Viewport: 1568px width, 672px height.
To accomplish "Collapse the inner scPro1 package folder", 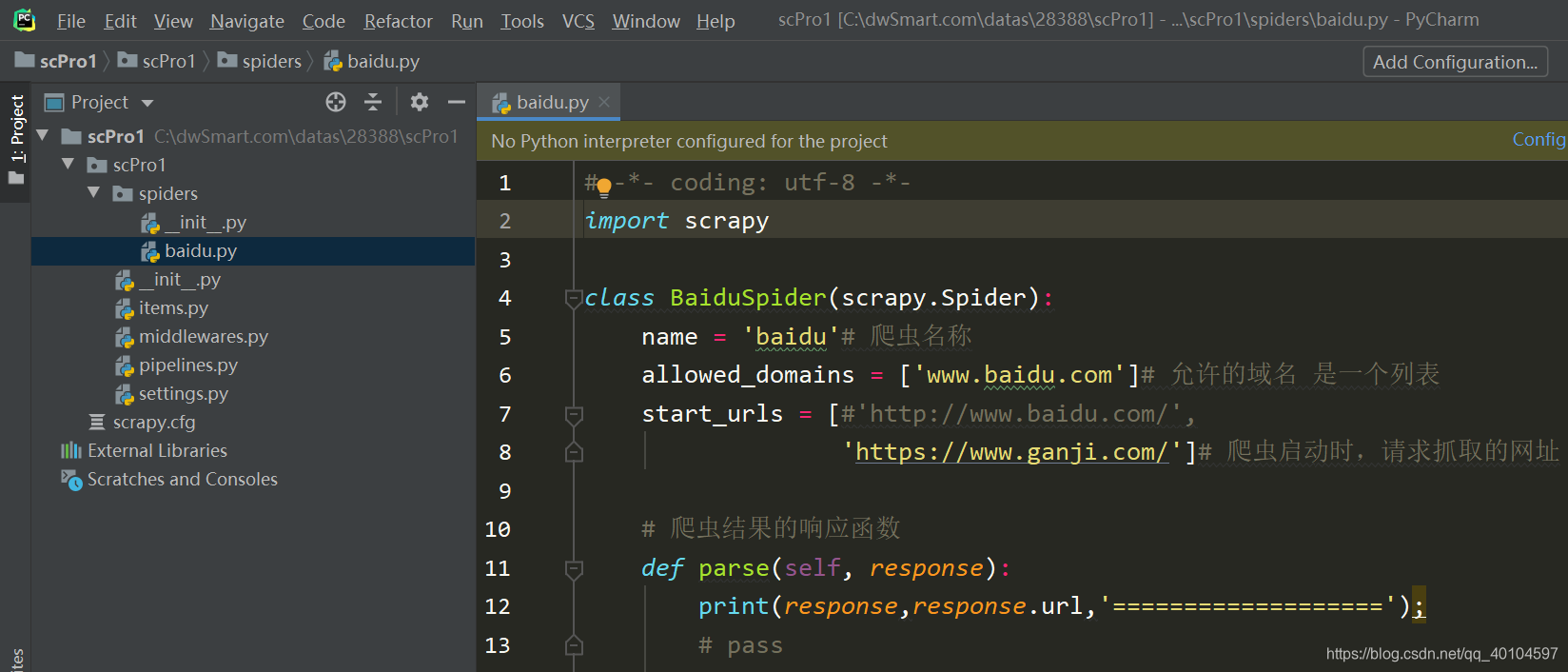I will 68,165.
